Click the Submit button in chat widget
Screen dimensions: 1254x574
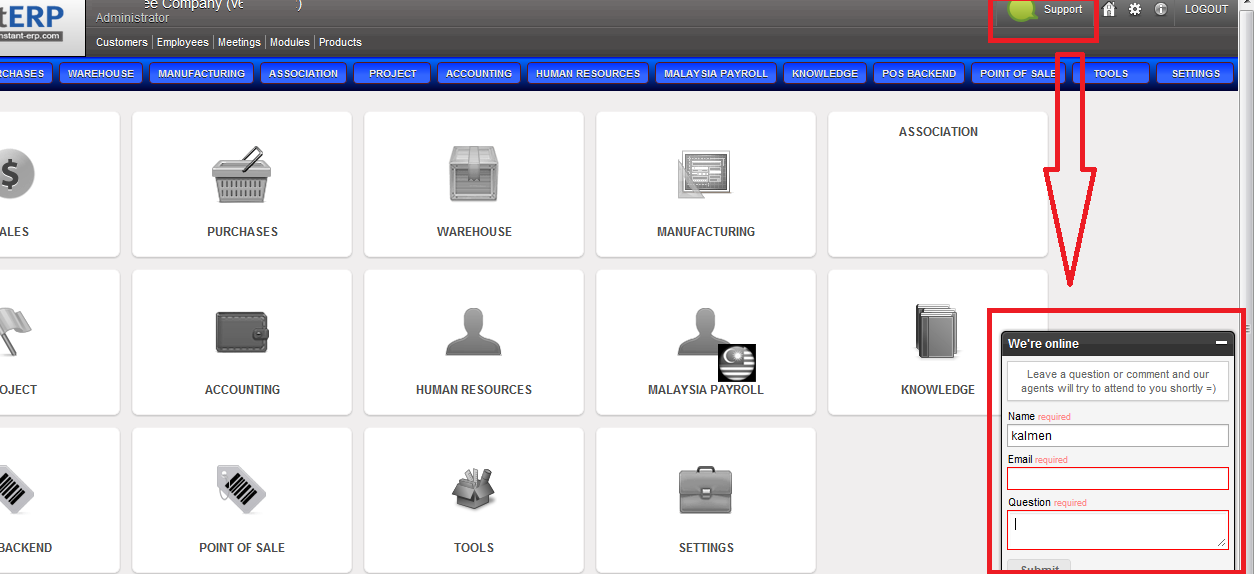(1039, 566)
